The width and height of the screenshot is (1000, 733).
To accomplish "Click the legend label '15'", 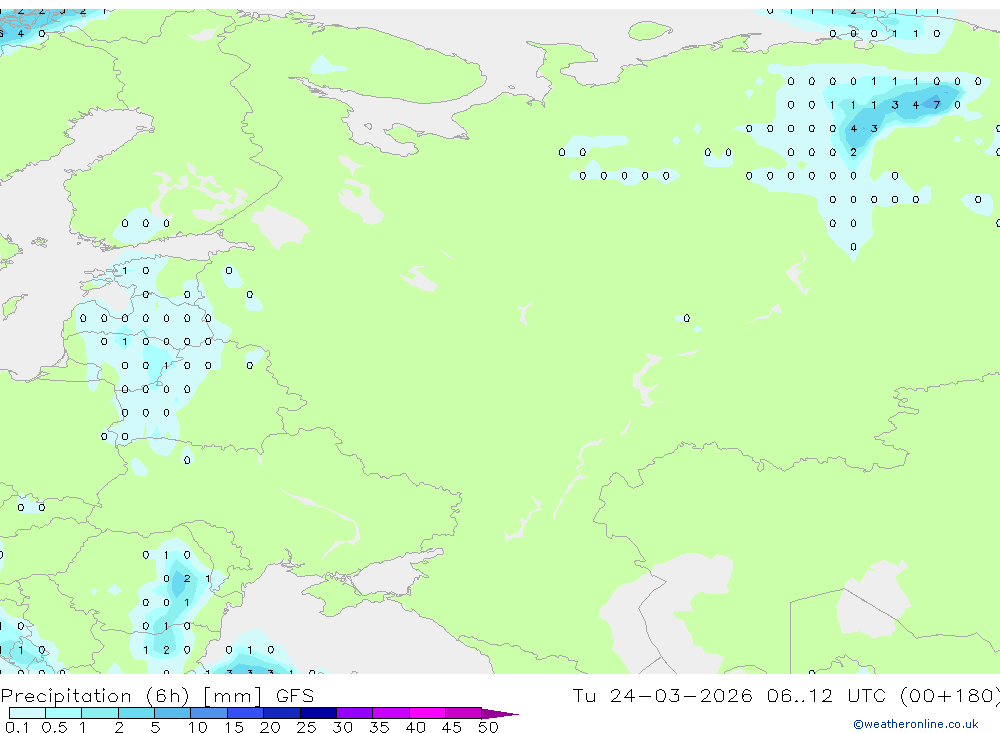I will (x=233, y=727).
